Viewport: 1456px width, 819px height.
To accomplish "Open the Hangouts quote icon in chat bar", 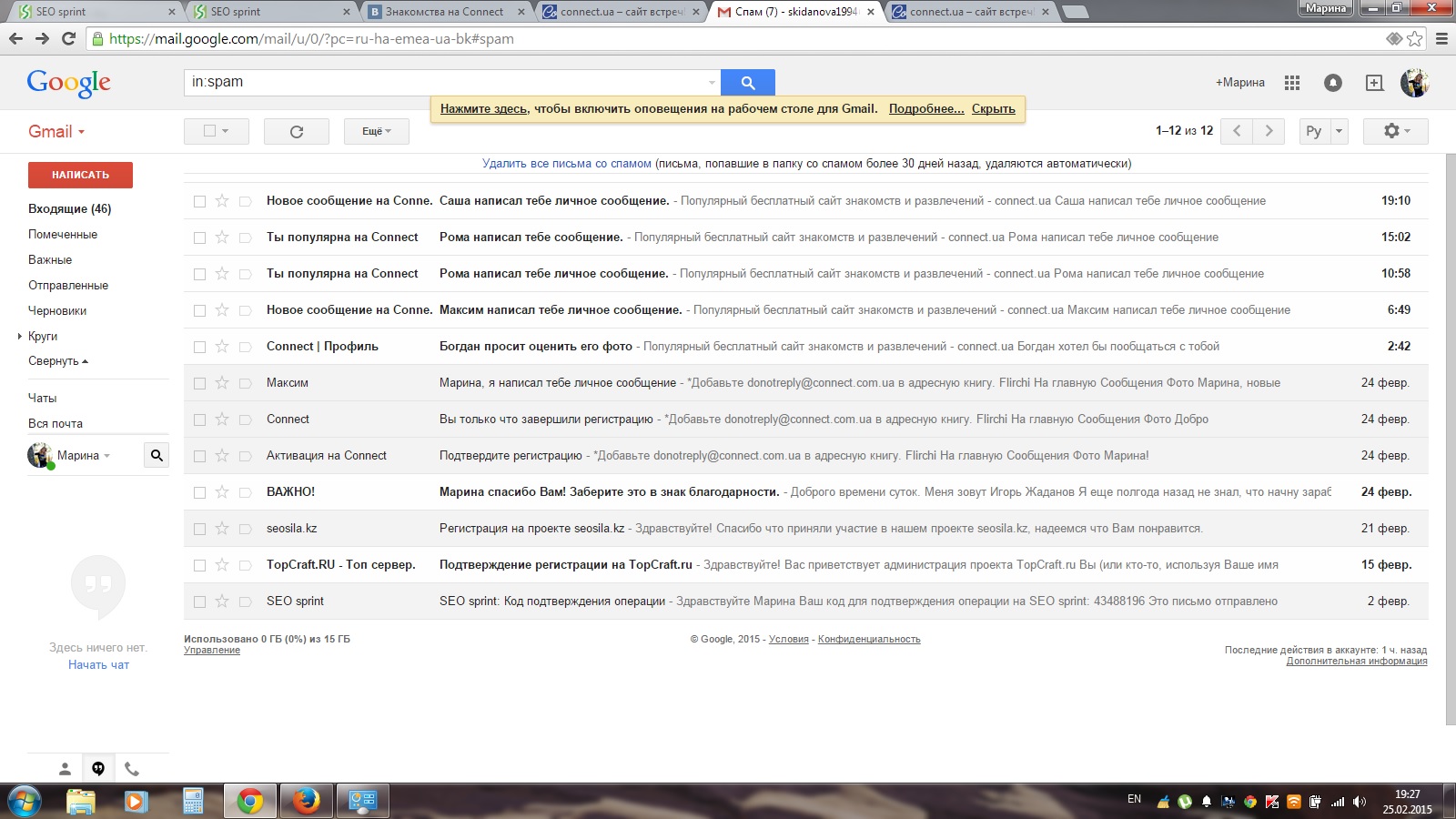I will click(x=98, y=769).
